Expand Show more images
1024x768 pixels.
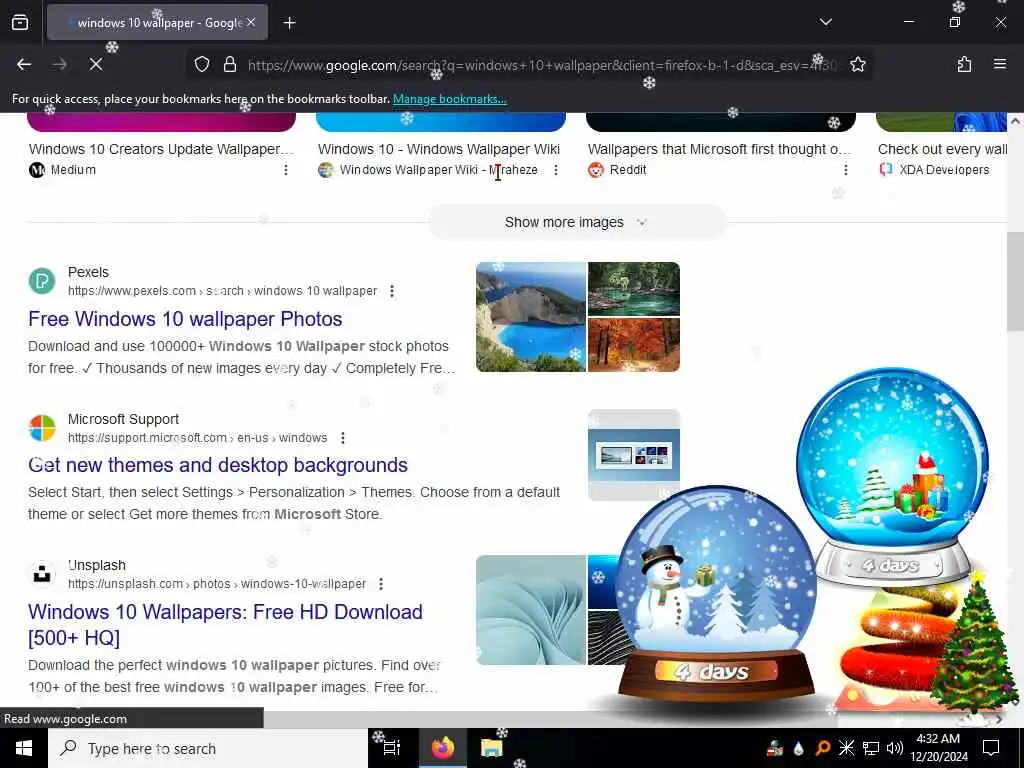(577, 222)
